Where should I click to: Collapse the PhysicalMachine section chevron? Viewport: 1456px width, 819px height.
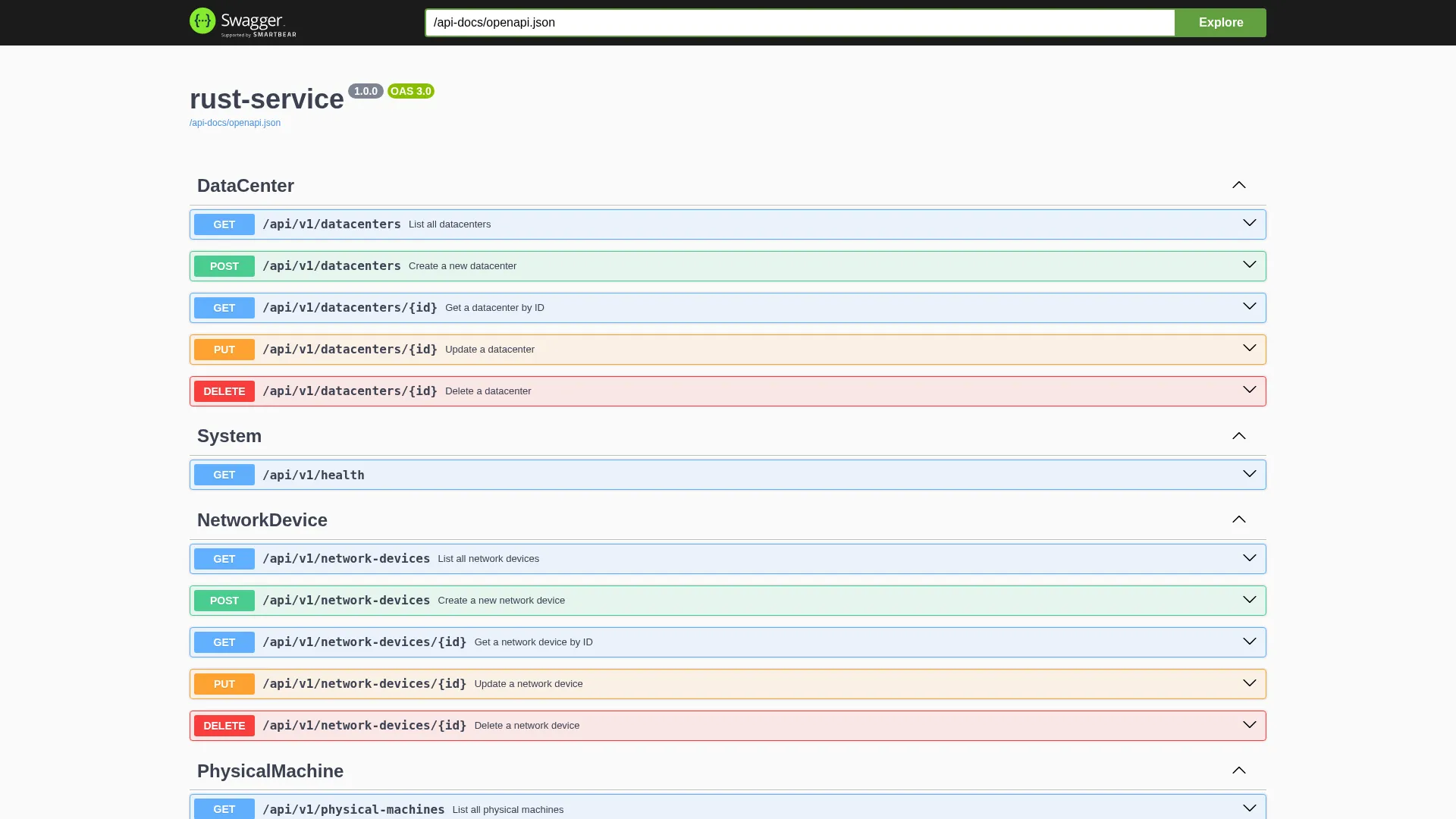click(x=1238, y=770)
